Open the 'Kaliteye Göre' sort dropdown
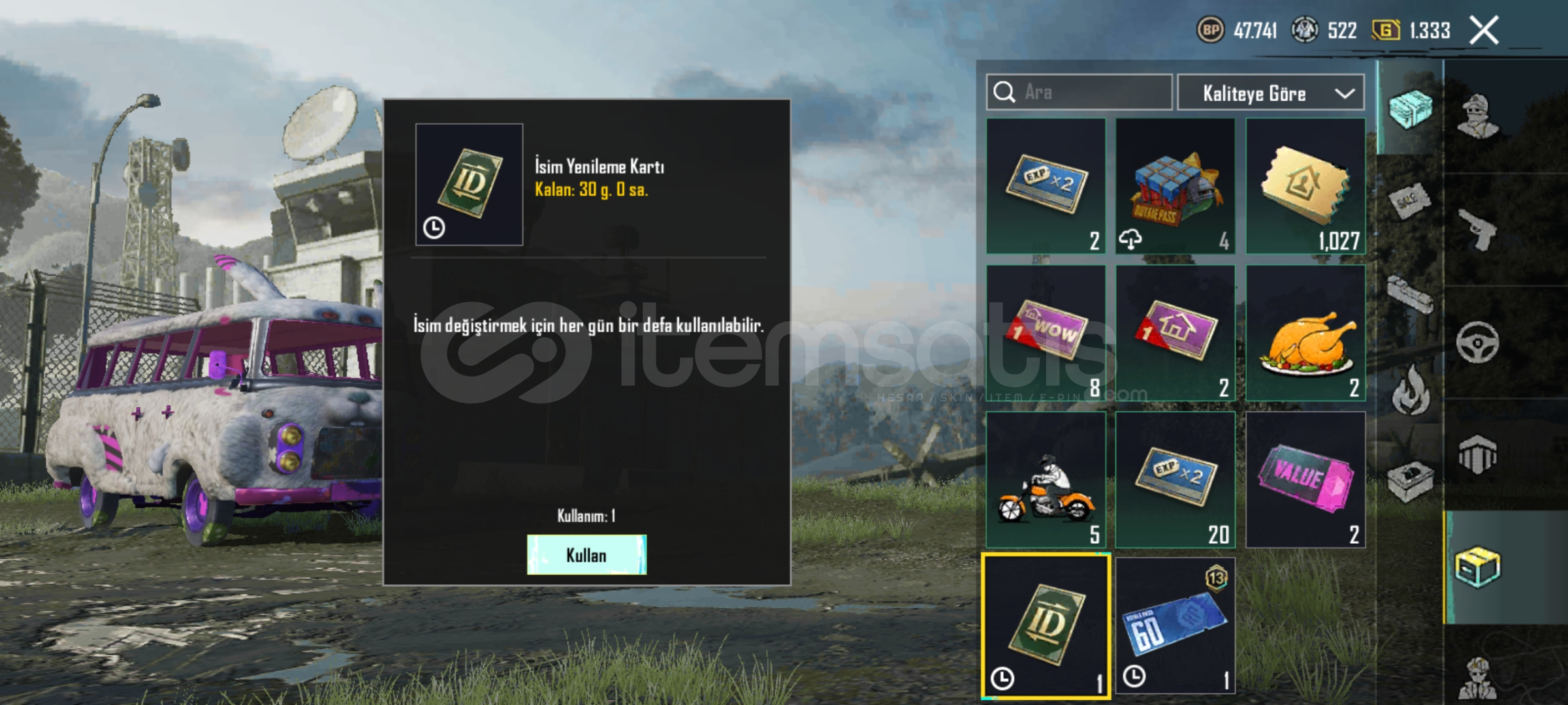 point(1271,93)
